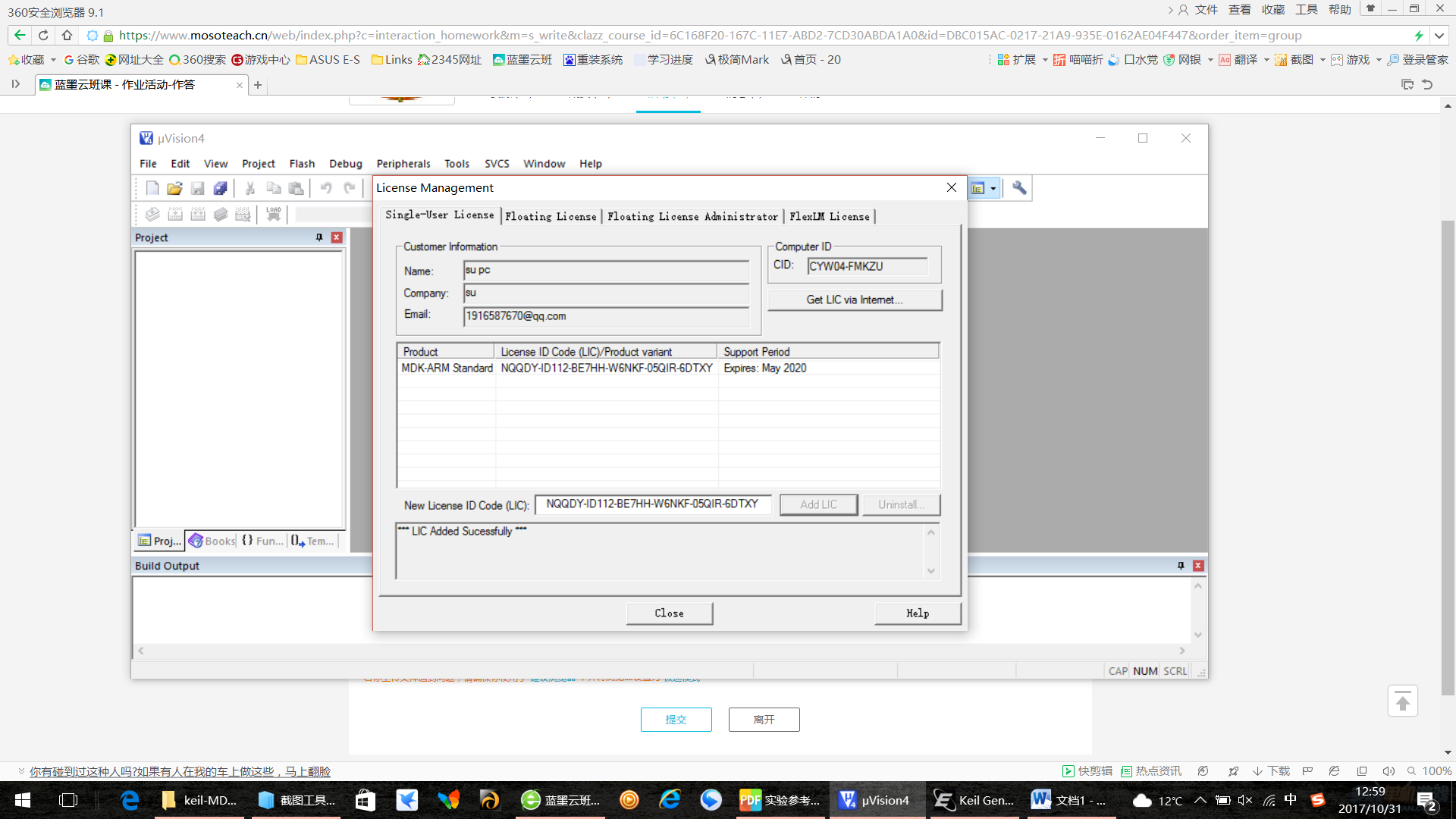
Task: Open the Word 文档1 taskbar item
Action: [x=1071, y=800]
